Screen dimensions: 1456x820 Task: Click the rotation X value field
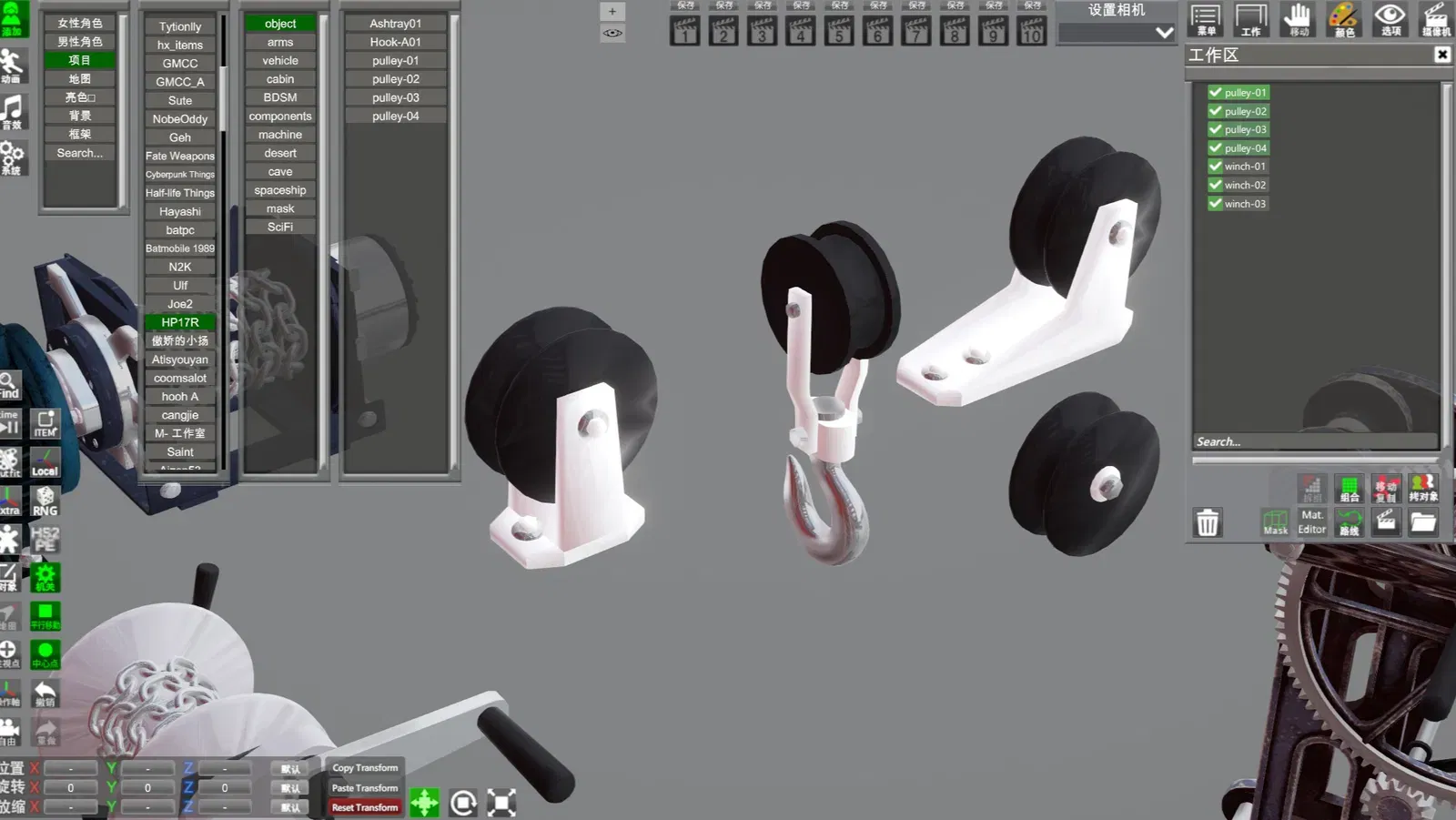coord(71,787)
